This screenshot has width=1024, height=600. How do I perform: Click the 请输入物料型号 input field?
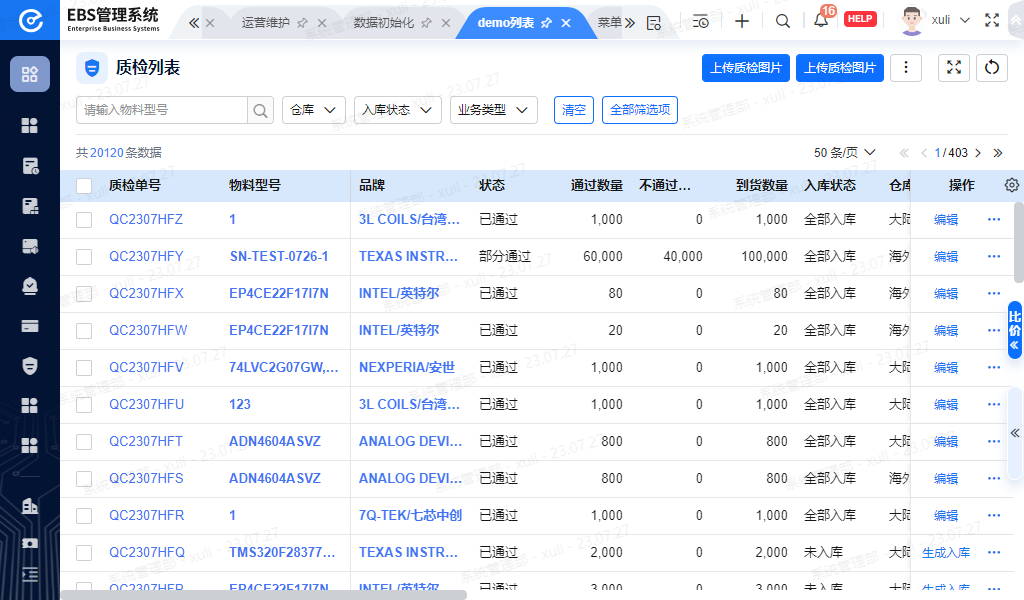coord(160,110)
